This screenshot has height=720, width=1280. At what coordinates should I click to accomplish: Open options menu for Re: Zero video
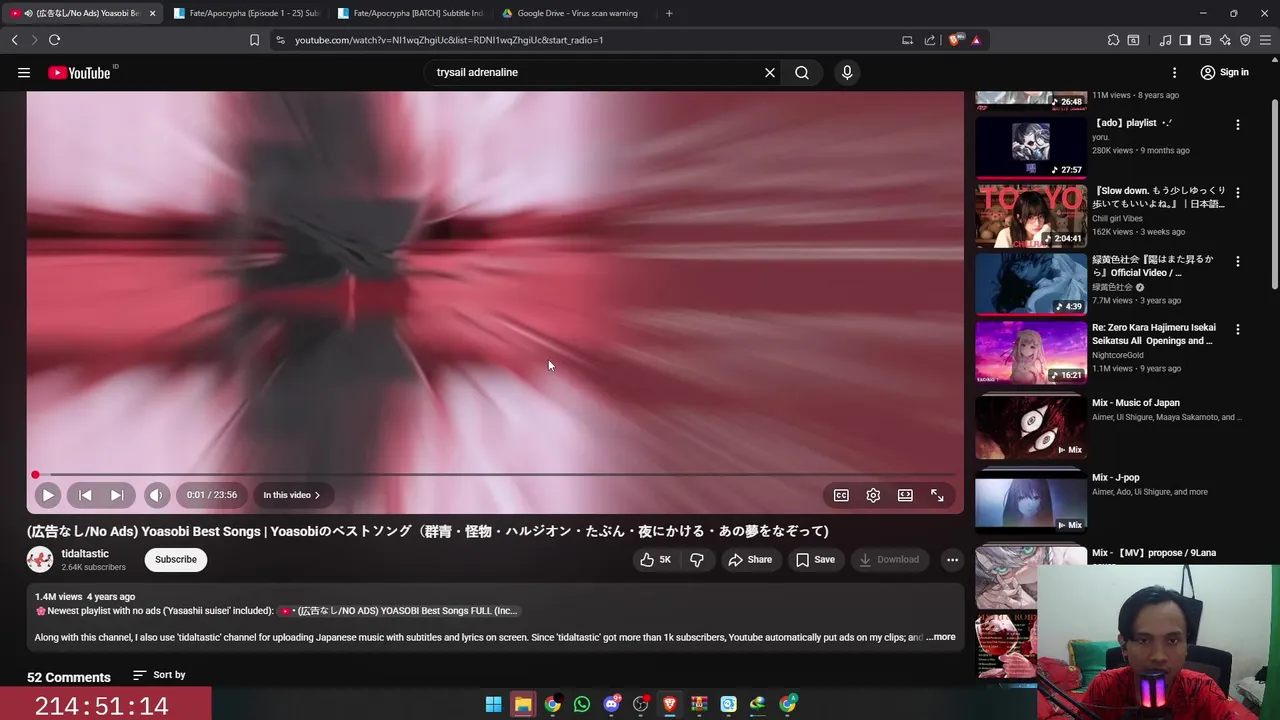tap(1238, 329)
